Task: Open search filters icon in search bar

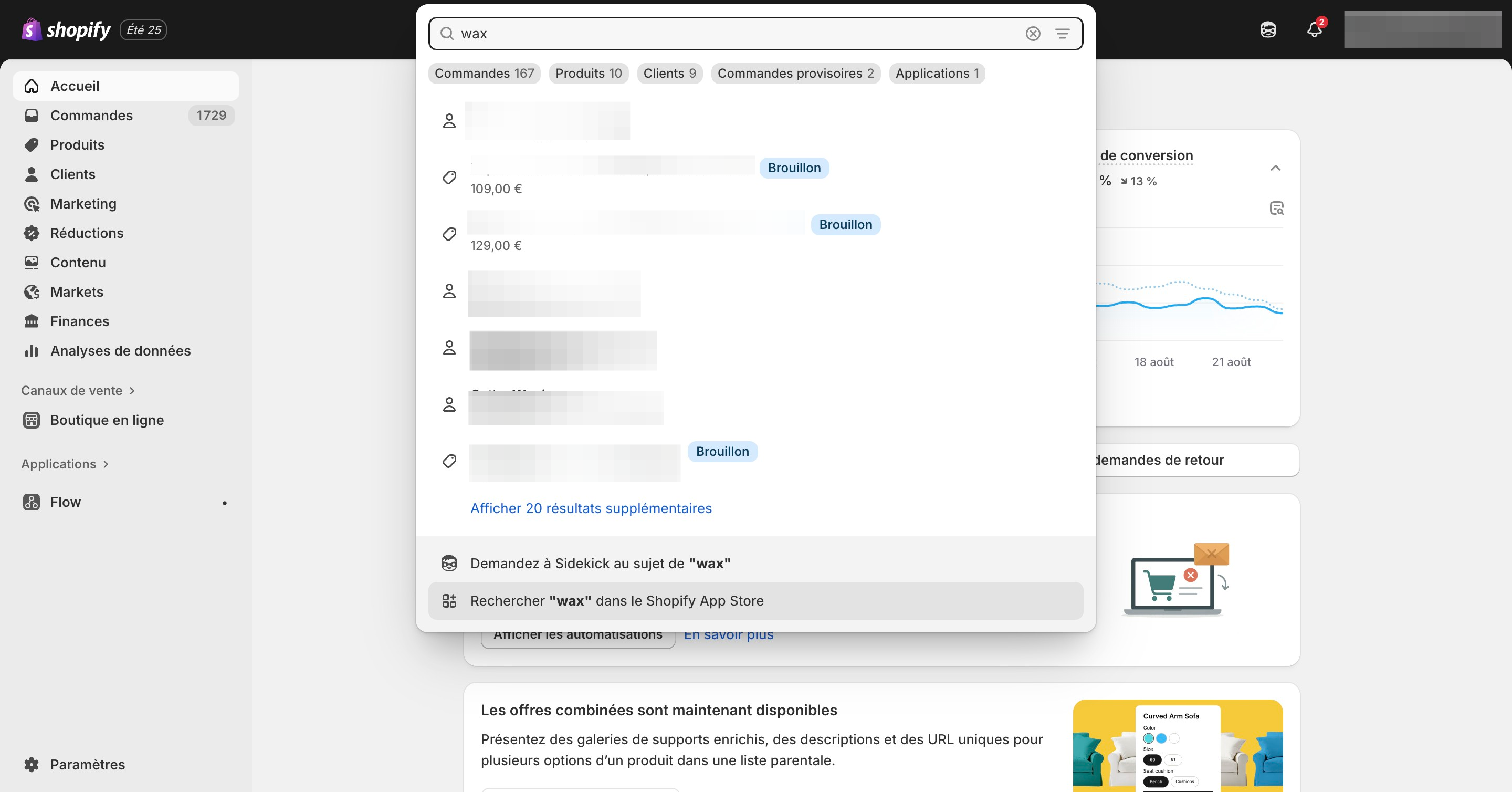Action: point(1062,34)
